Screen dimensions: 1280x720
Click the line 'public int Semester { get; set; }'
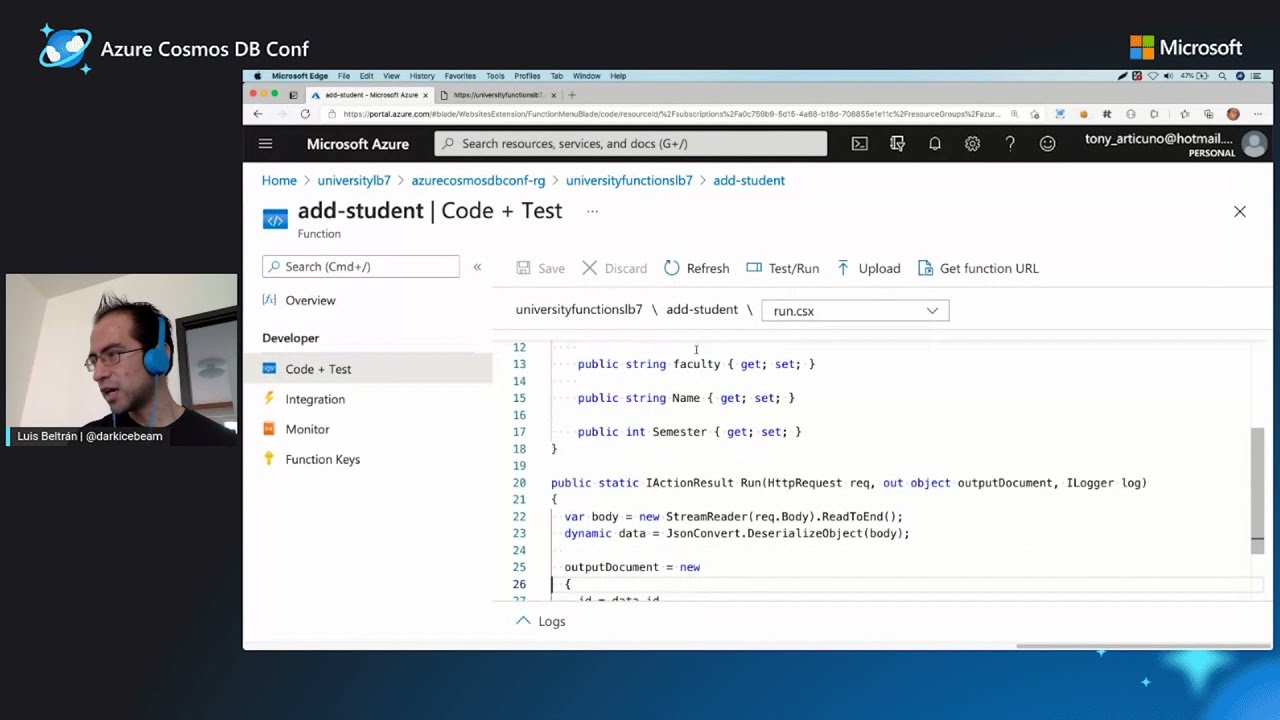coord(689,432)
